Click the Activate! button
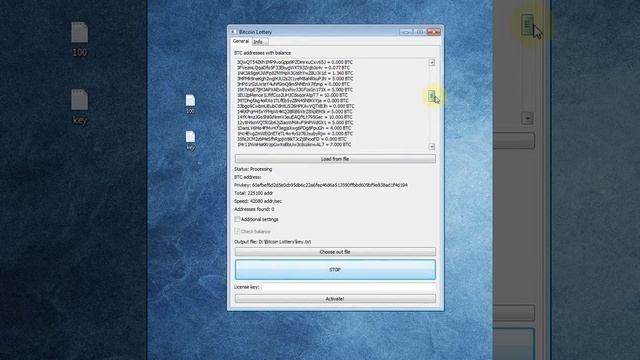Image resolution: width=640 pixels, height=360 pixels. (335, 299)
